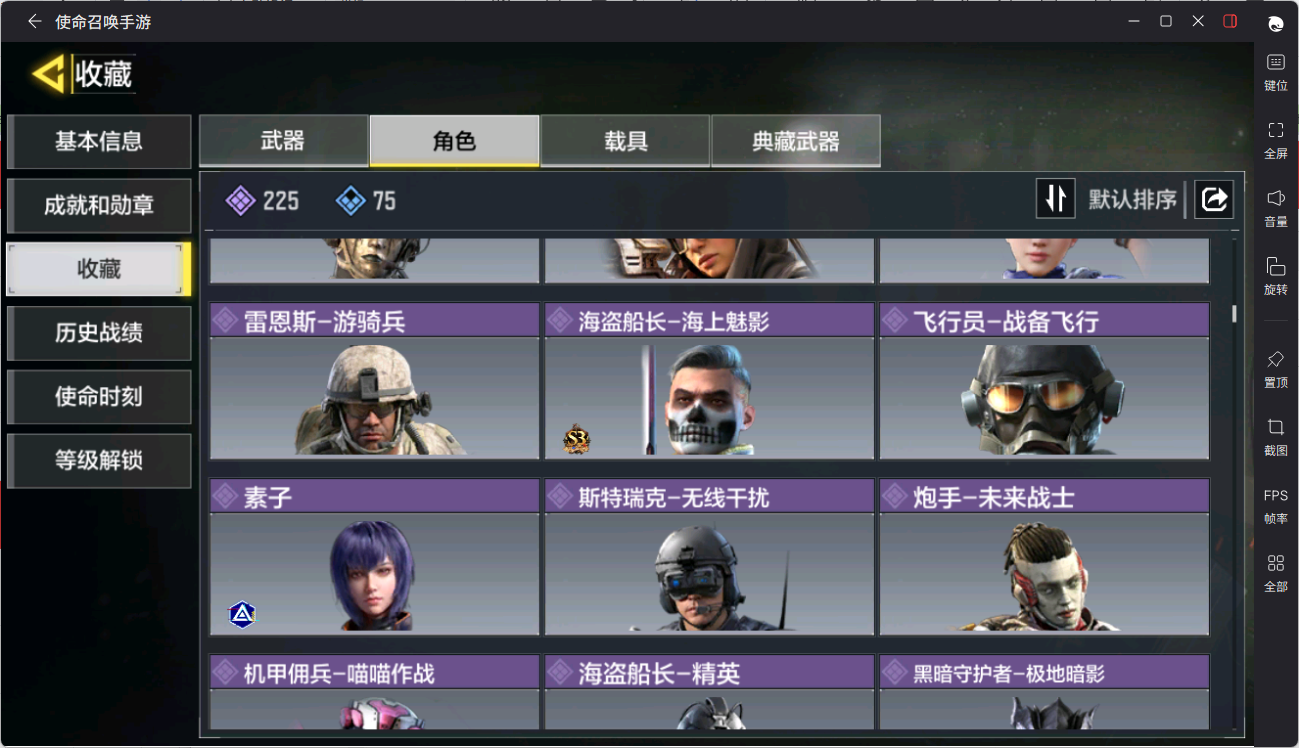Click the 旋转 rotate screen icon

[1276, 276]
